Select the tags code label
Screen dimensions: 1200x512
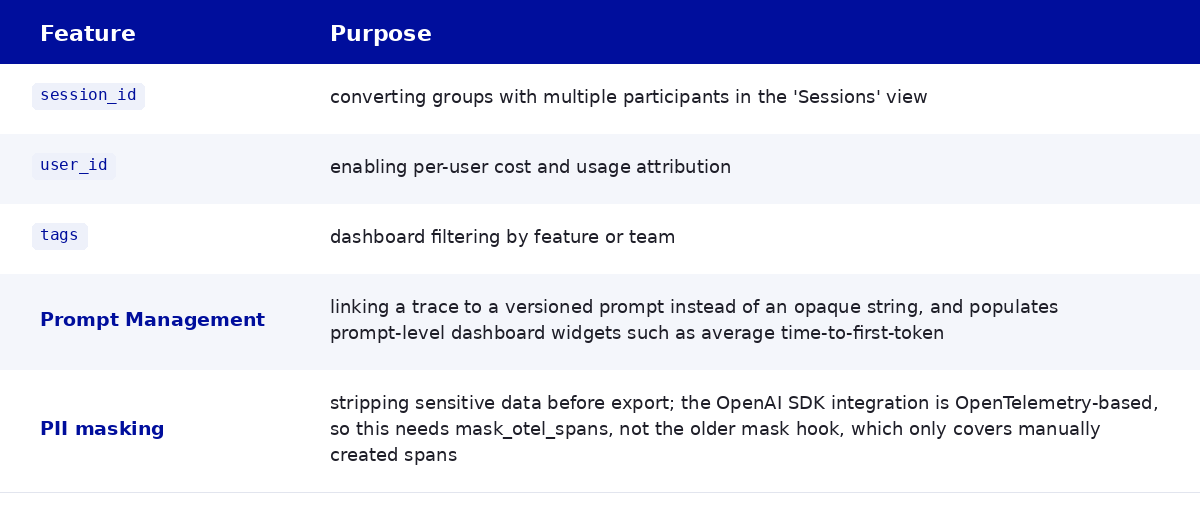tap(60, 236)
